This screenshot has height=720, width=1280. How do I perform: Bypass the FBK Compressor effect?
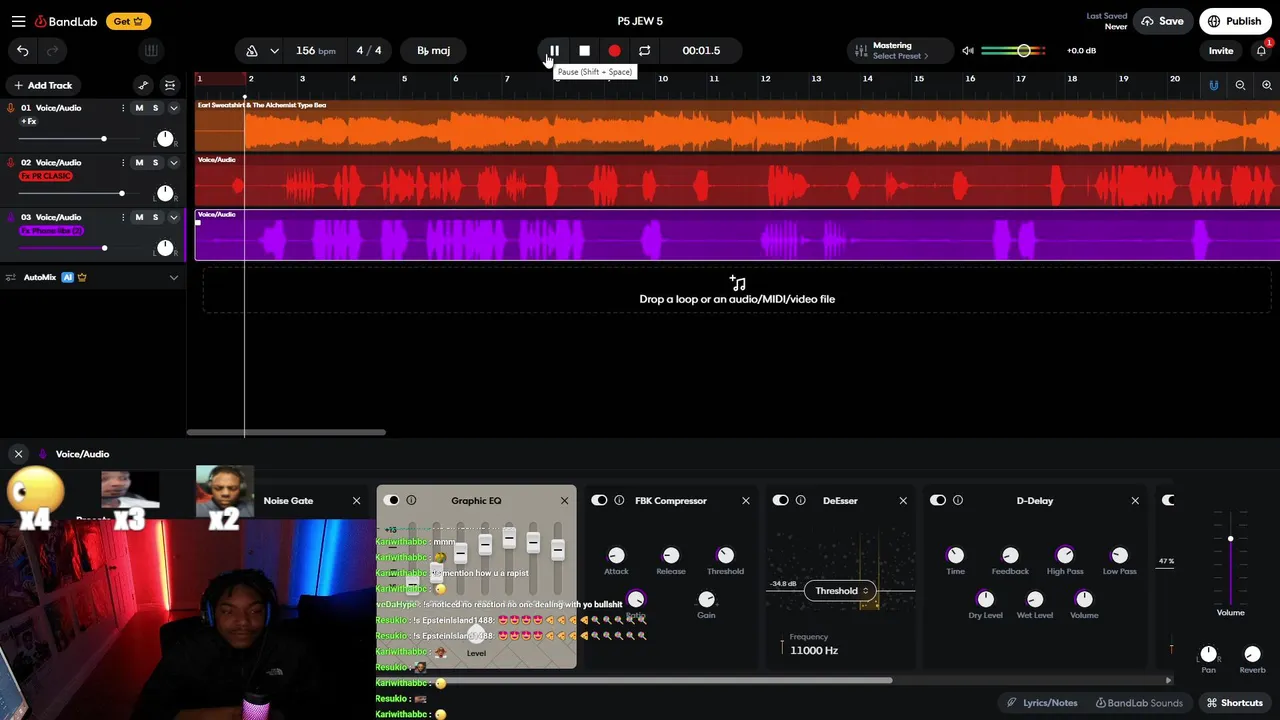tap(599, 501)
